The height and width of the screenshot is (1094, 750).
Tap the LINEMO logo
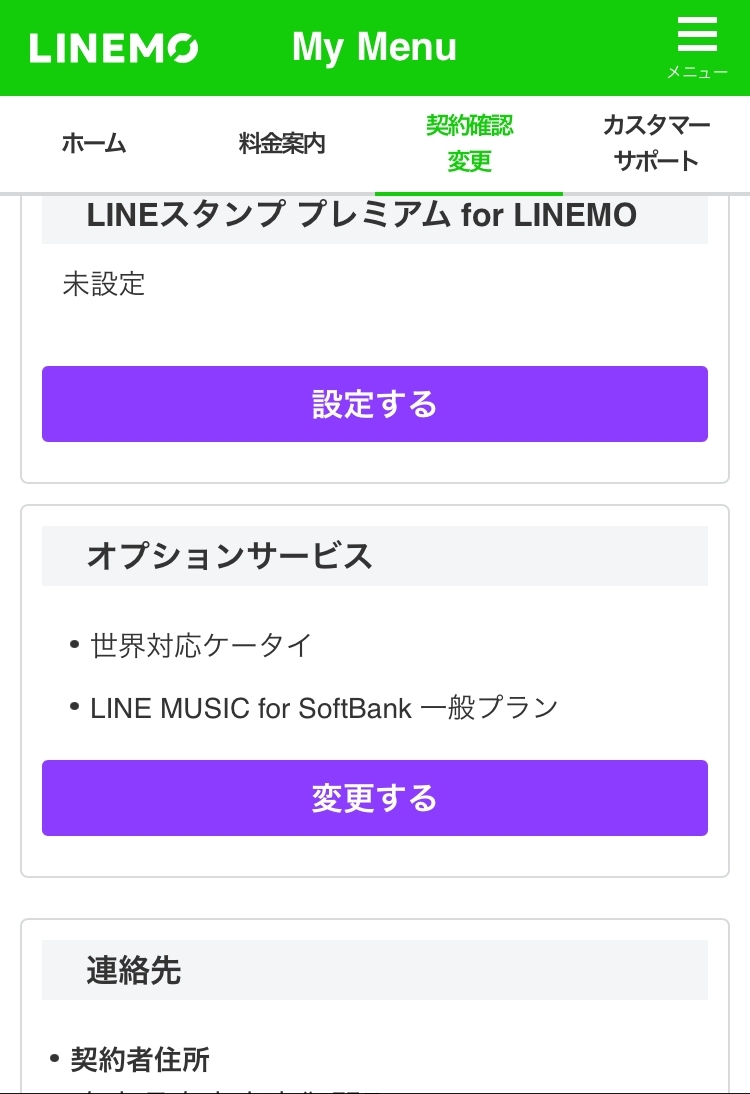coord(114,48)
